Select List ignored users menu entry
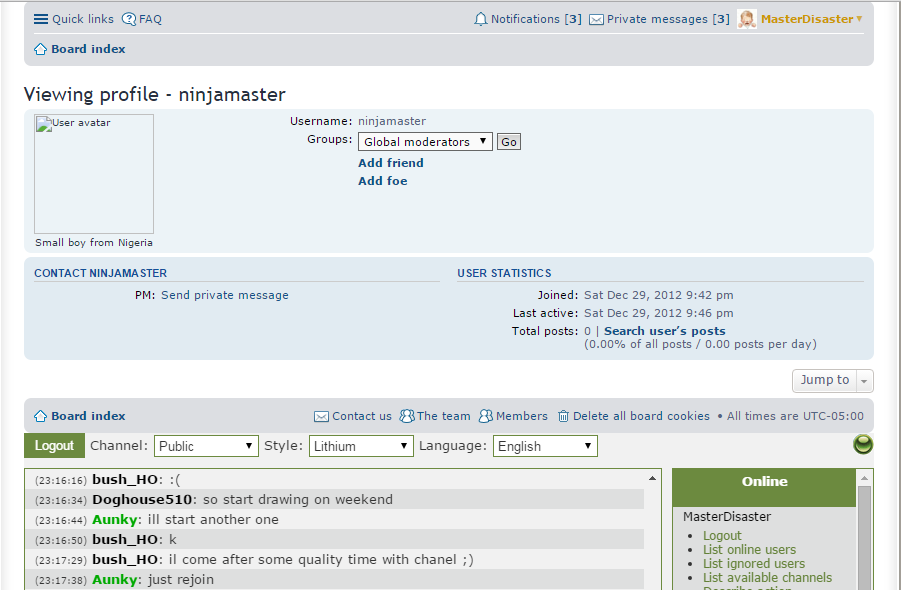The width and height of the screenshot is (901, 590). click(754, 564)
